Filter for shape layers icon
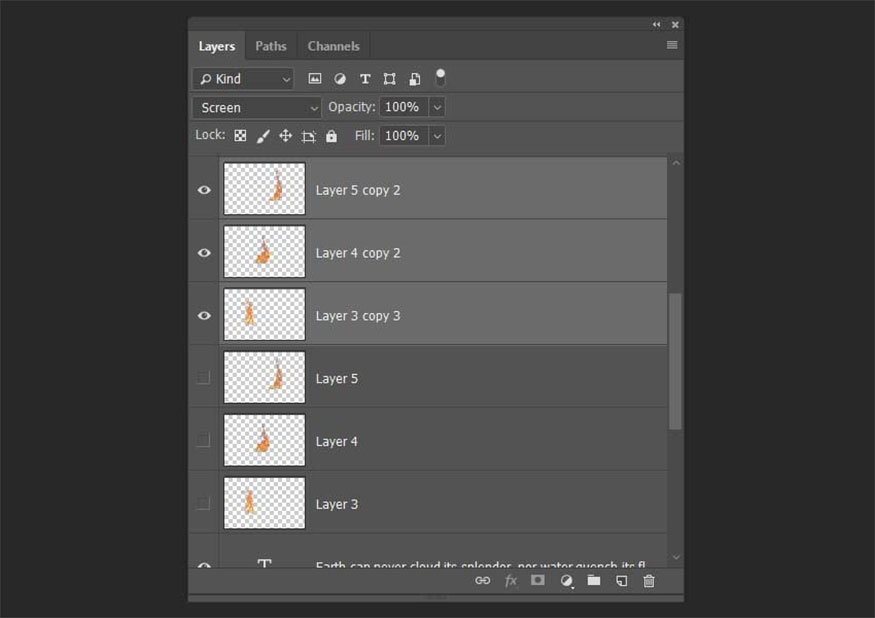Image resolution: width=875 pixels, height=618 pixels. tap(390, 79)
